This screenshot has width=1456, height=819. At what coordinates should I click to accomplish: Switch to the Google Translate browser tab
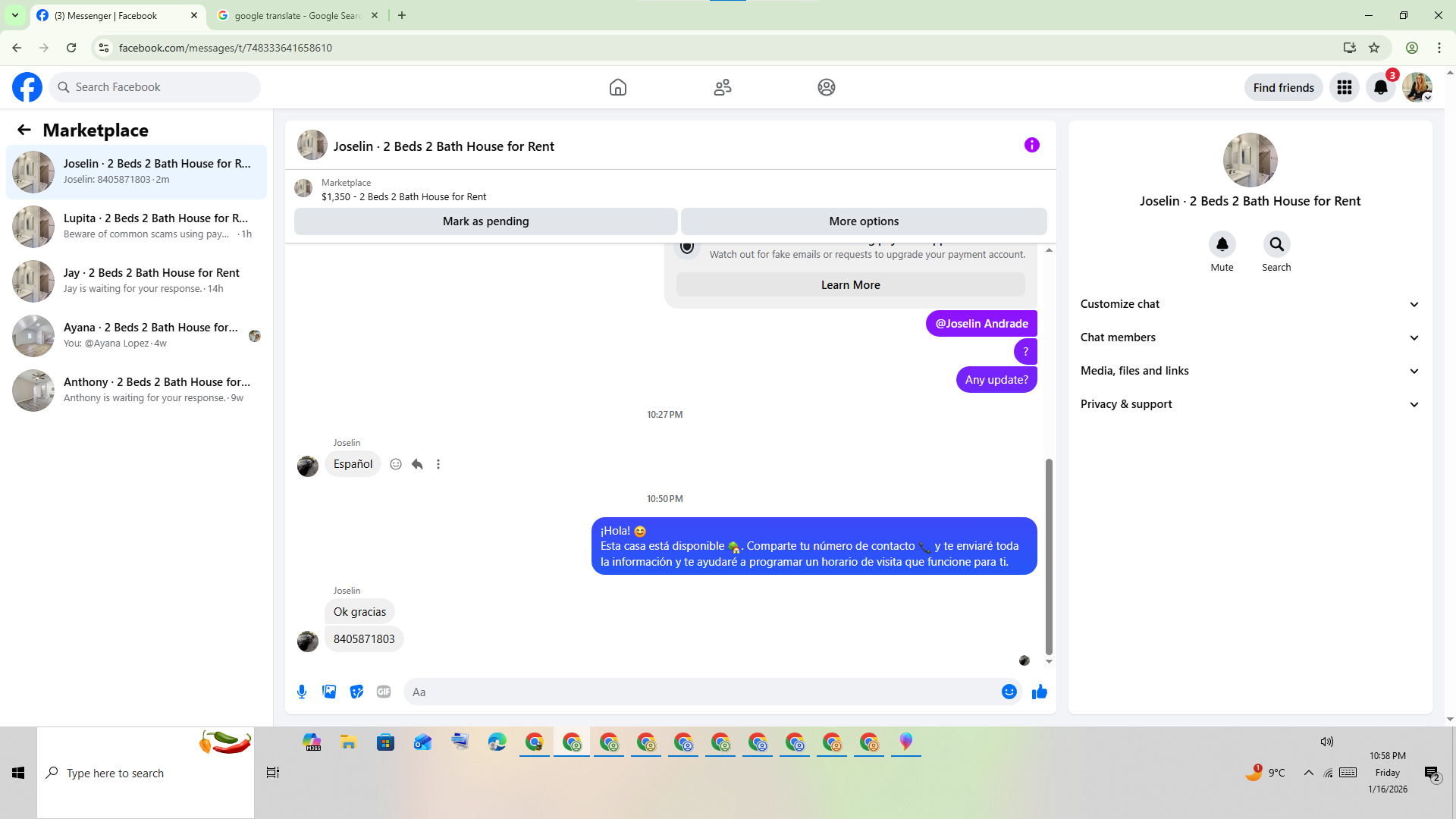[x=296, y=15]
